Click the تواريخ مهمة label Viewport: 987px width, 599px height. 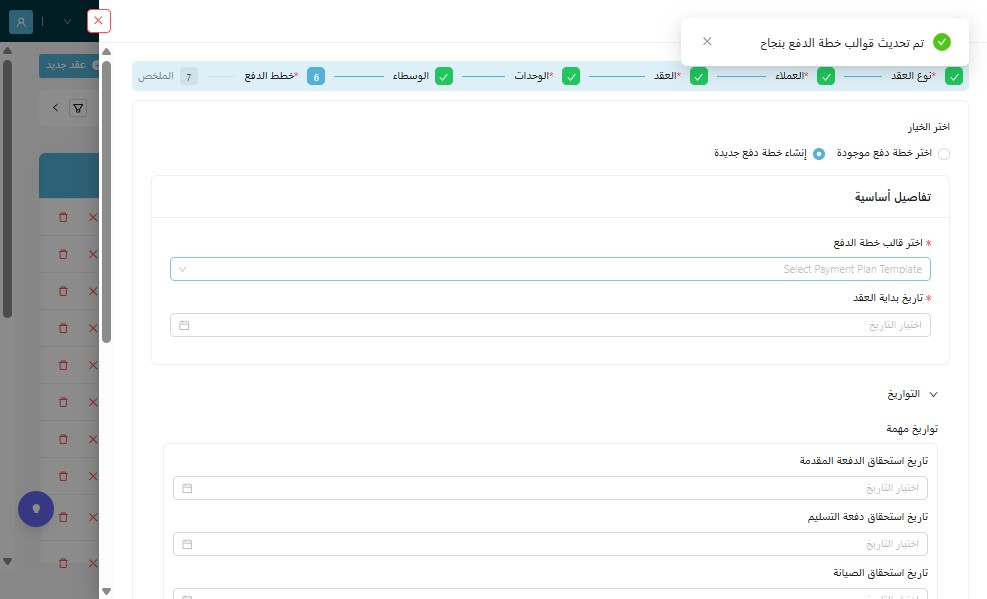[x=912, y=429]
